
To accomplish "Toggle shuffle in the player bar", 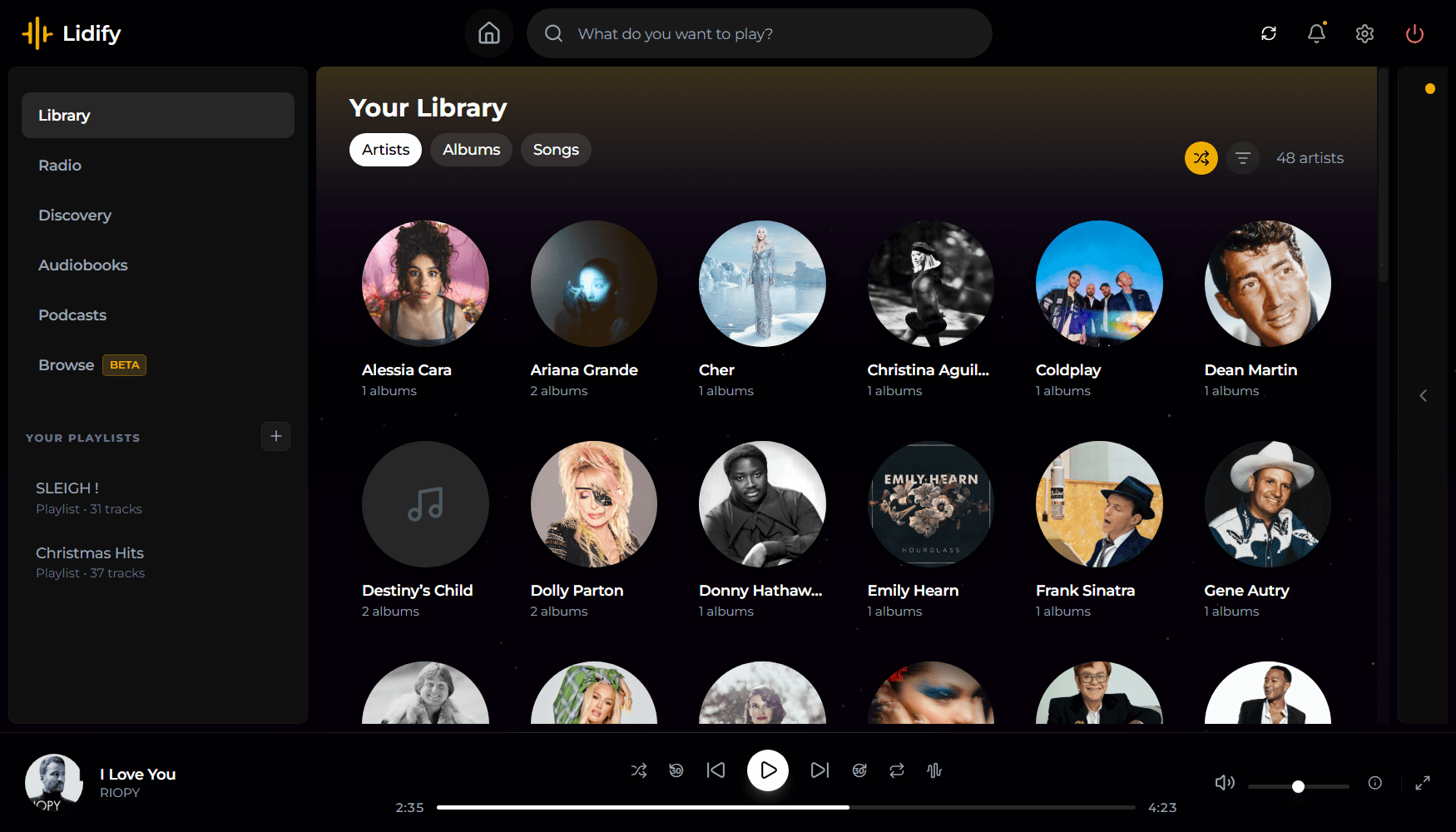I will (639, 770).
